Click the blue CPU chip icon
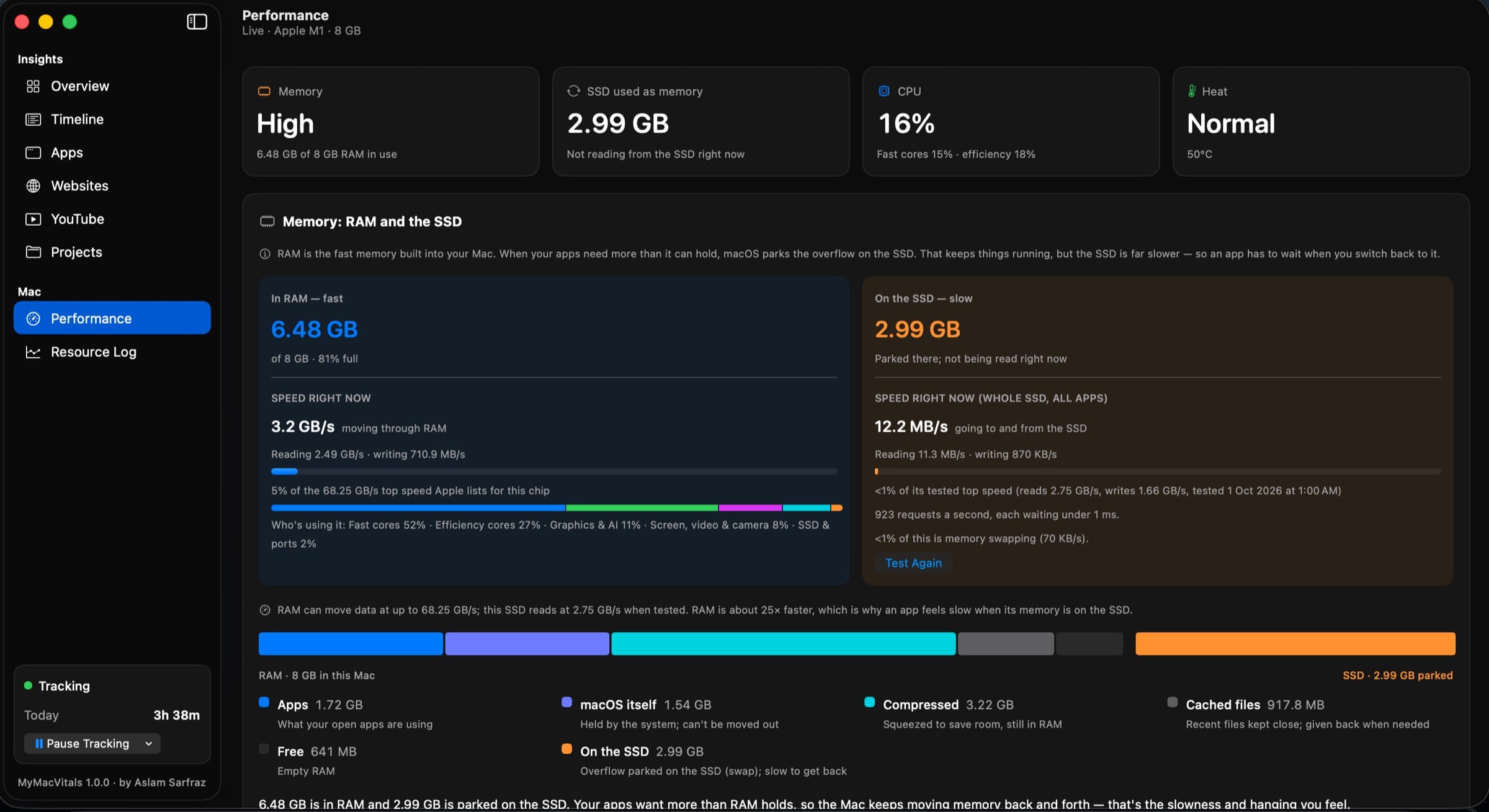The height and width of the screenshot is (812, 1489). [883, 91]
